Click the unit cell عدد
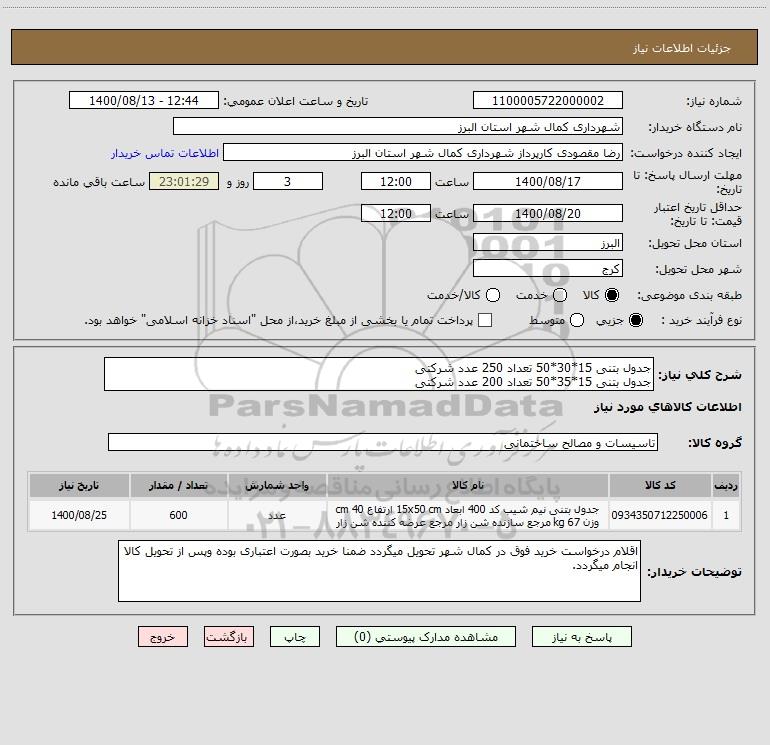This screenshot has width=770, height=745. (277, 515)
